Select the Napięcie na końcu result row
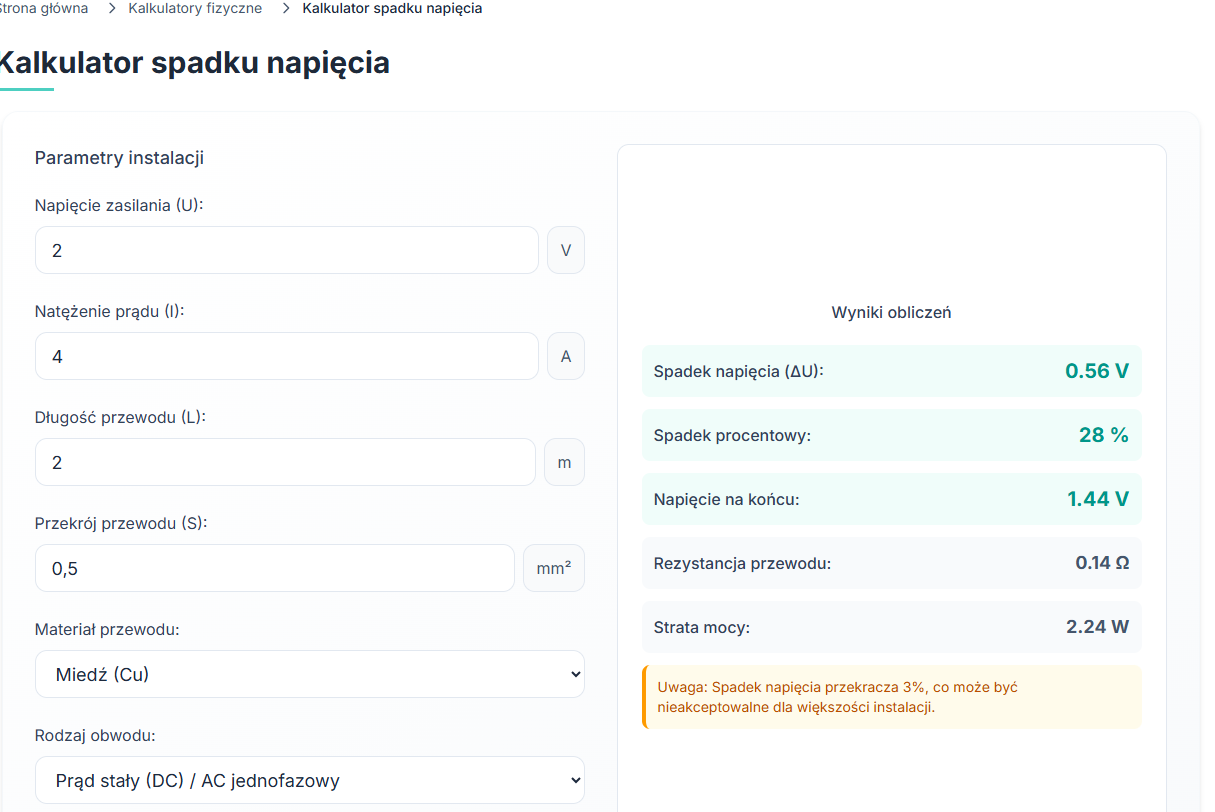 [x=891, y=499]
